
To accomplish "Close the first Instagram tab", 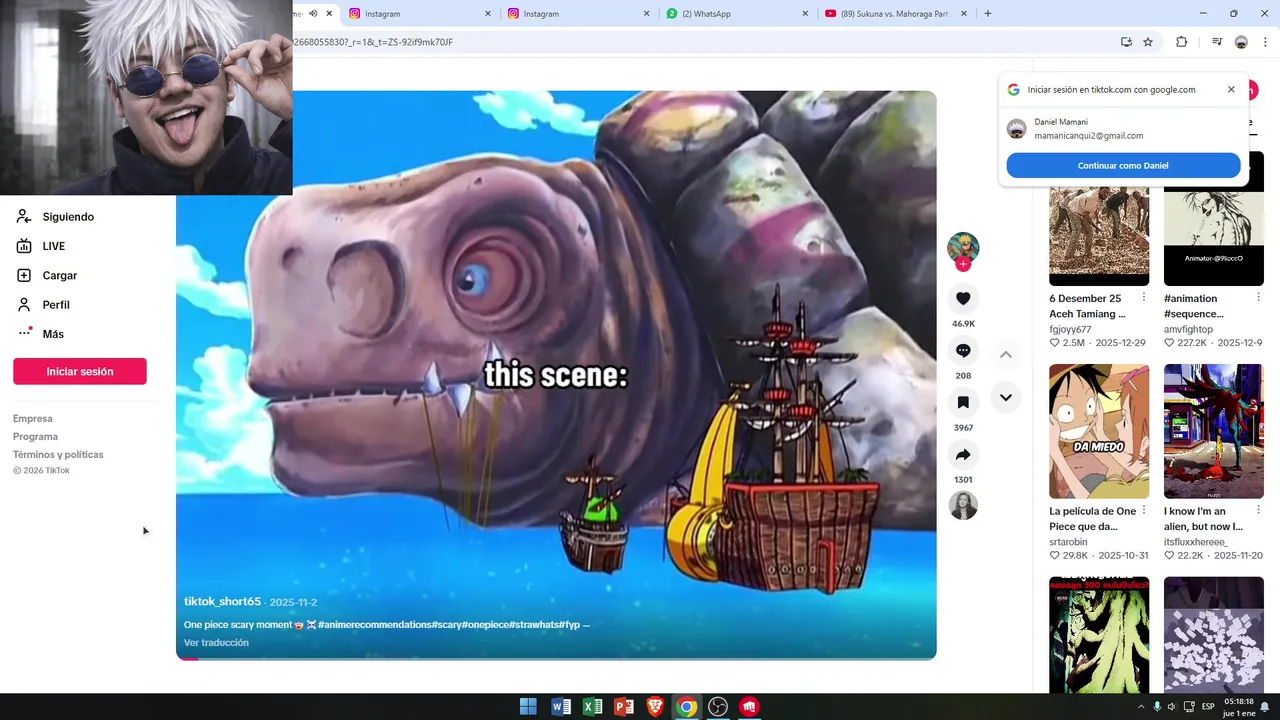I will click(x=488, y=13).
